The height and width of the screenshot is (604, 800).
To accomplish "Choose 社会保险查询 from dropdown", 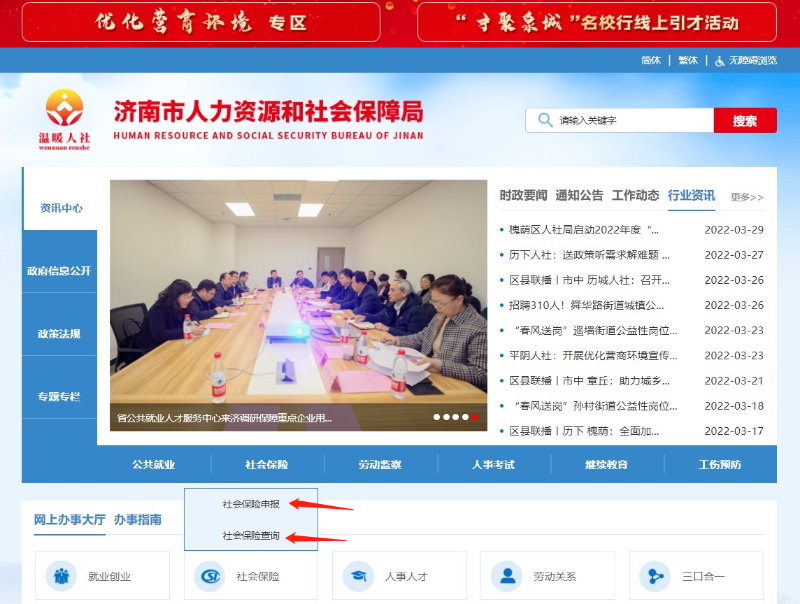I will pos(251,536).
